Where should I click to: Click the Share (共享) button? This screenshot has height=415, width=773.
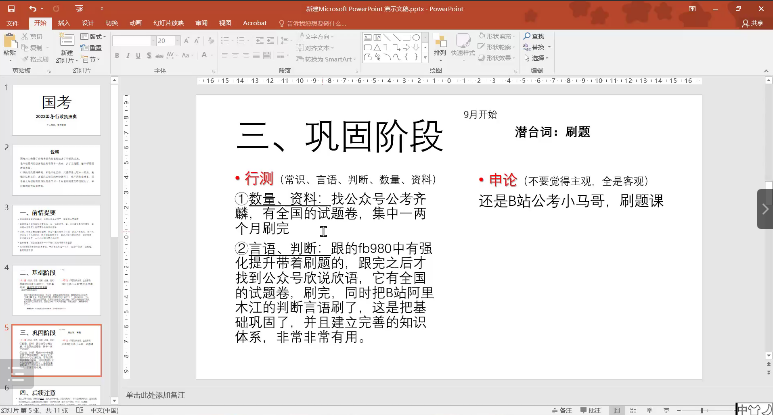click(x=750, y=21)
